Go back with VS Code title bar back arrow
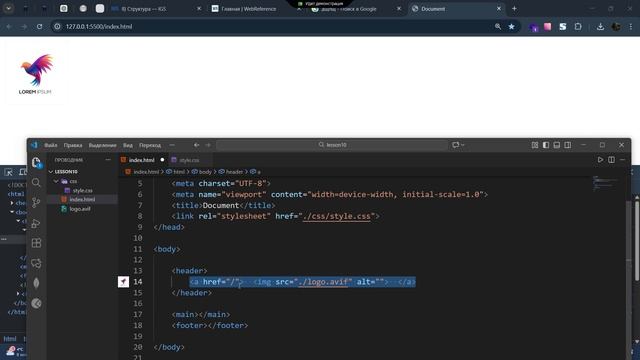 tap(197, 145)
